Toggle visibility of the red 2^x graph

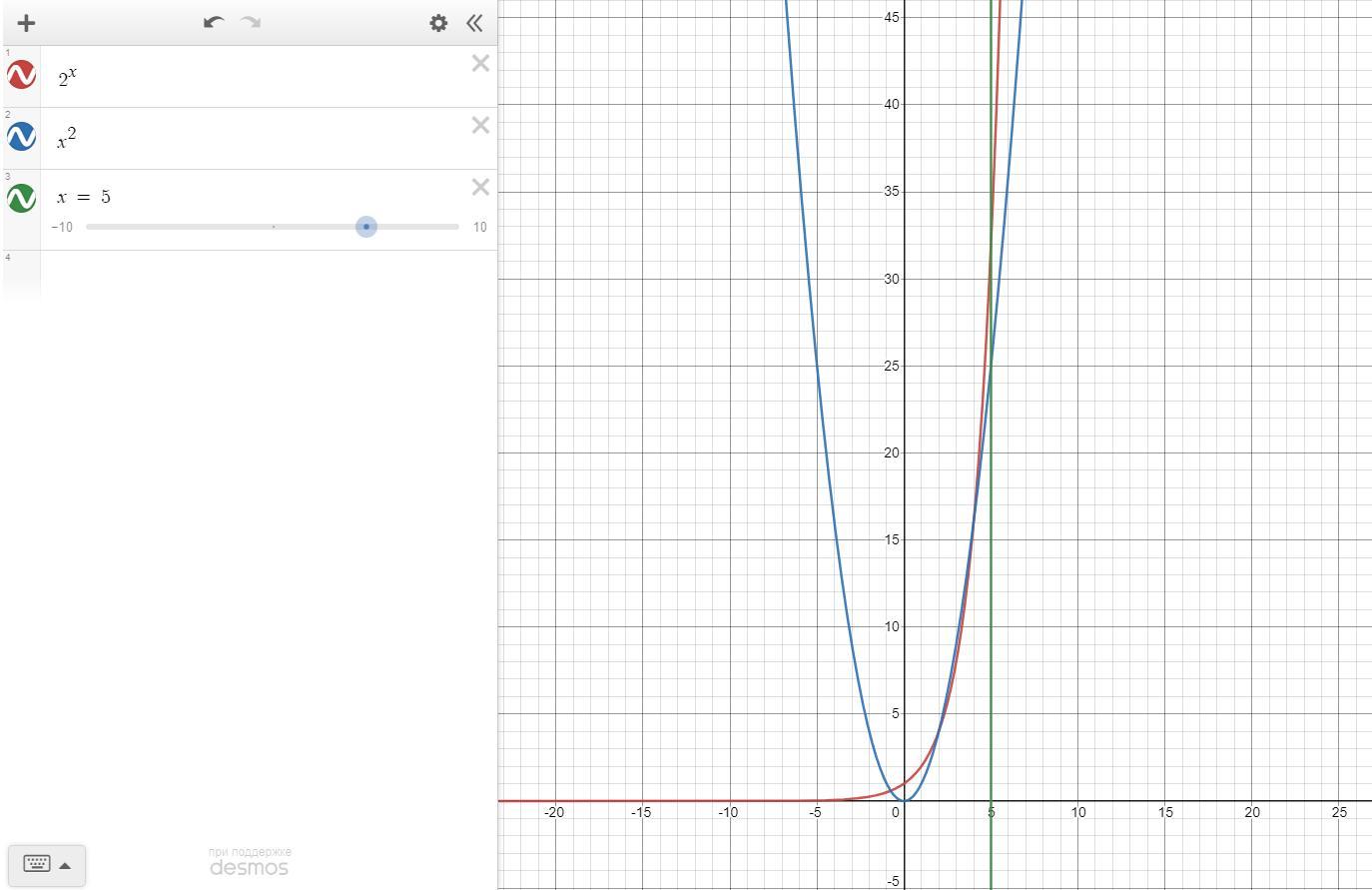click(x=21, y=75)
